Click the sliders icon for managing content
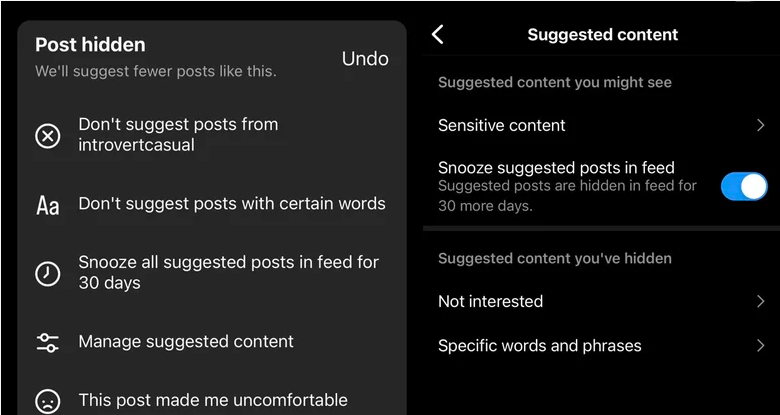The image size is (780, 415). coord(48,342)
